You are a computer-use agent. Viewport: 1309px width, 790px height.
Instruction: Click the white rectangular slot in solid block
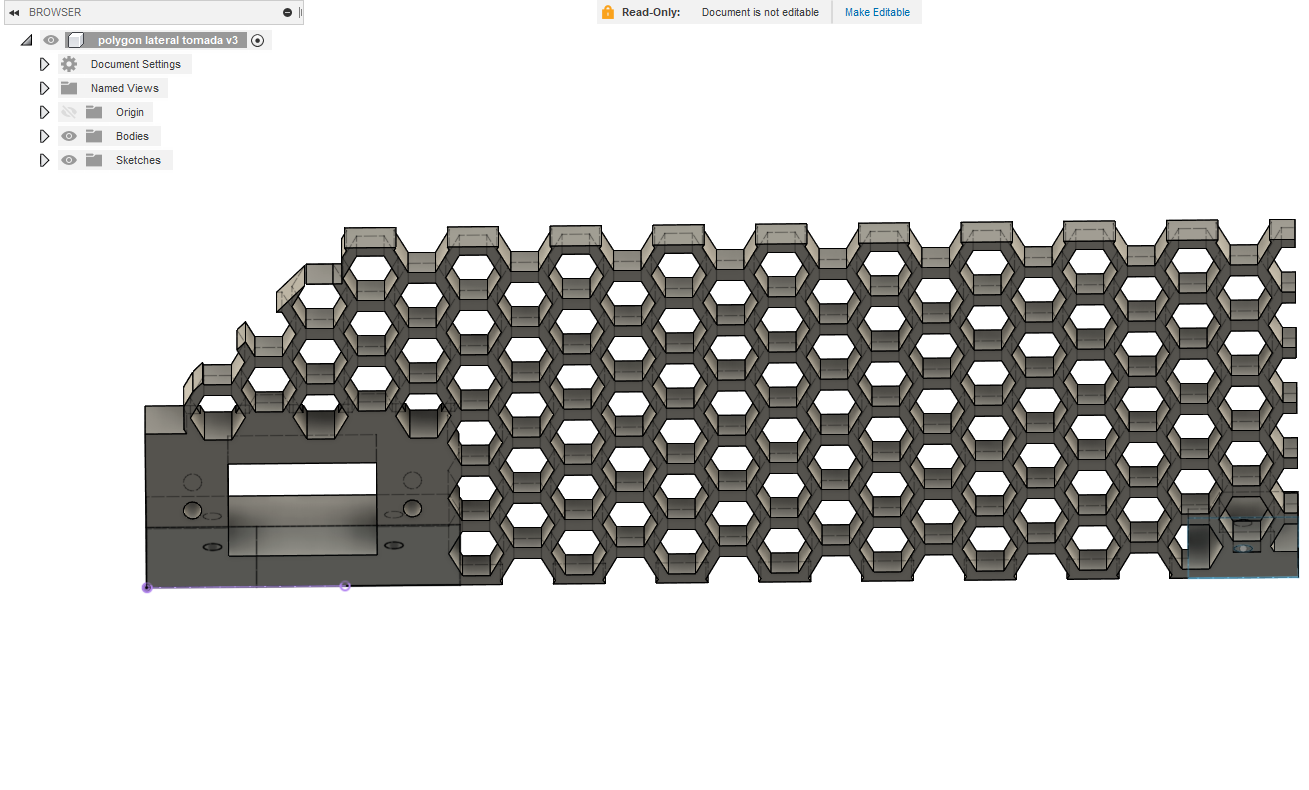pyautogui.click(x=302, y=479)
